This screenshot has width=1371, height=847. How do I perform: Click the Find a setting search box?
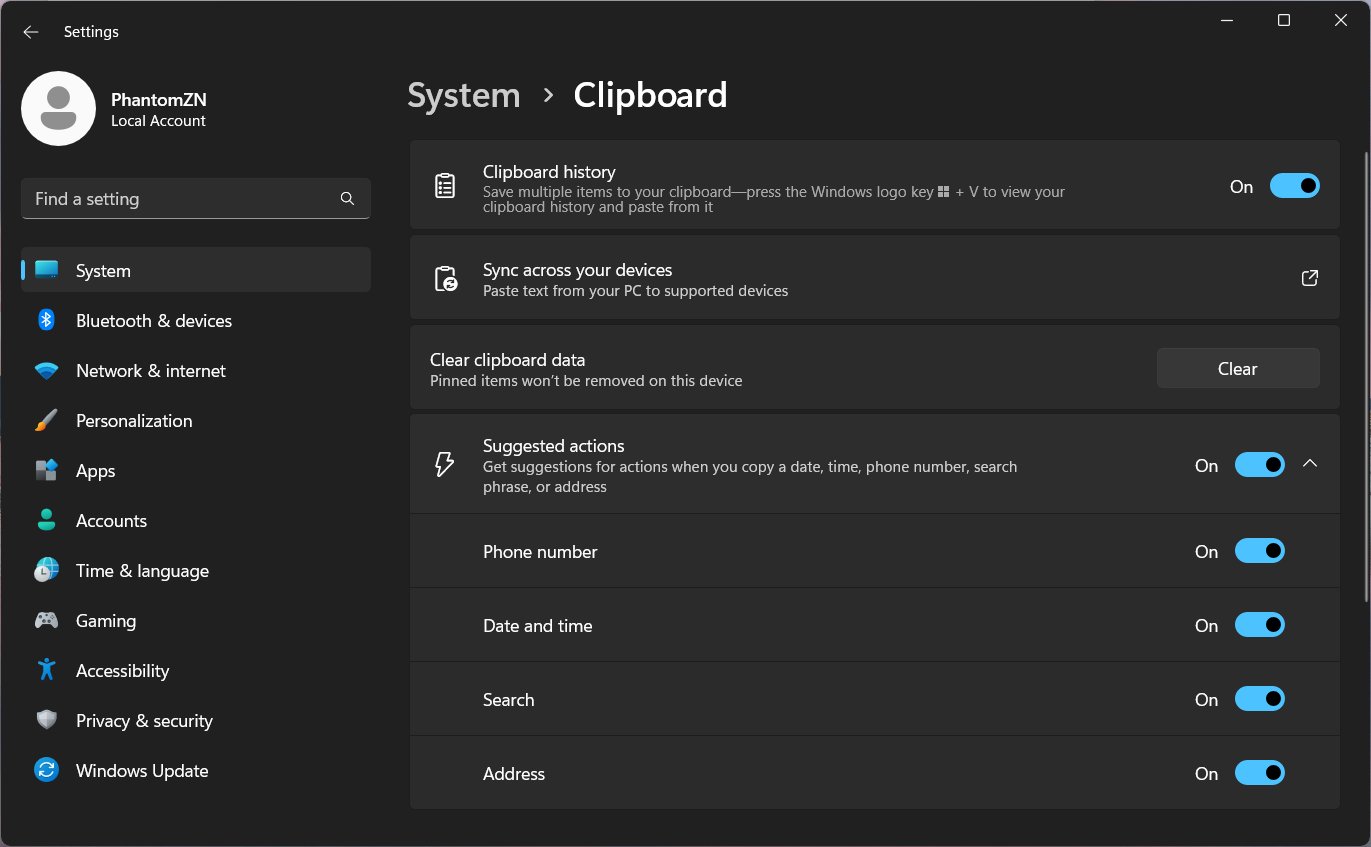coord(180,199)
